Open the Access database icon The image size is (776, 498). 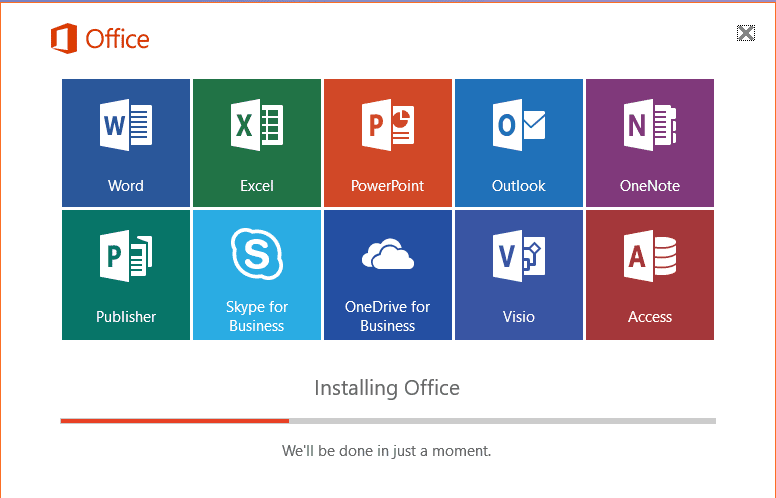650,256
